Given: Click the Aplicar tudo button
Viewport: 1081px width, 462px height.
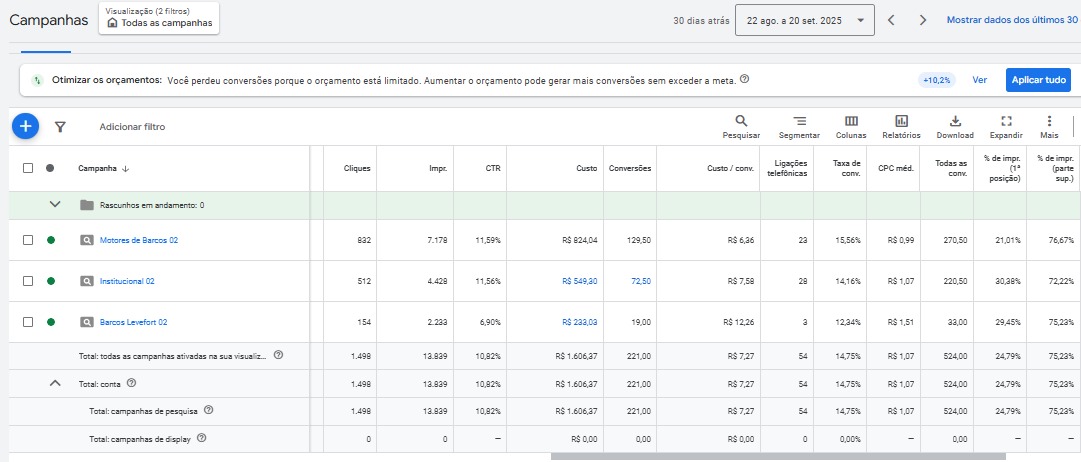Looking at the screenshot, I should click(x=1037, y=79).
